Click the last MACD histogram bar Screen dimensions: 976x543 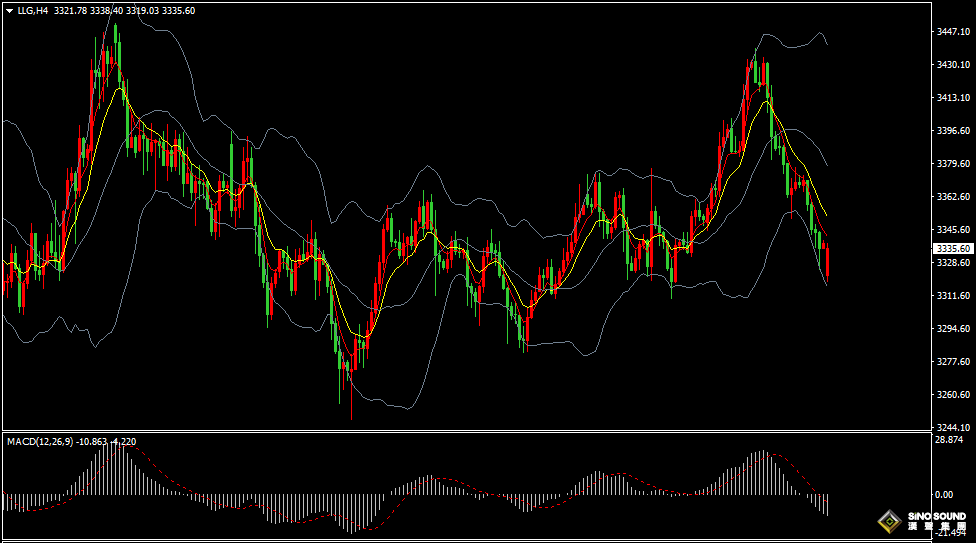[827, 504]
